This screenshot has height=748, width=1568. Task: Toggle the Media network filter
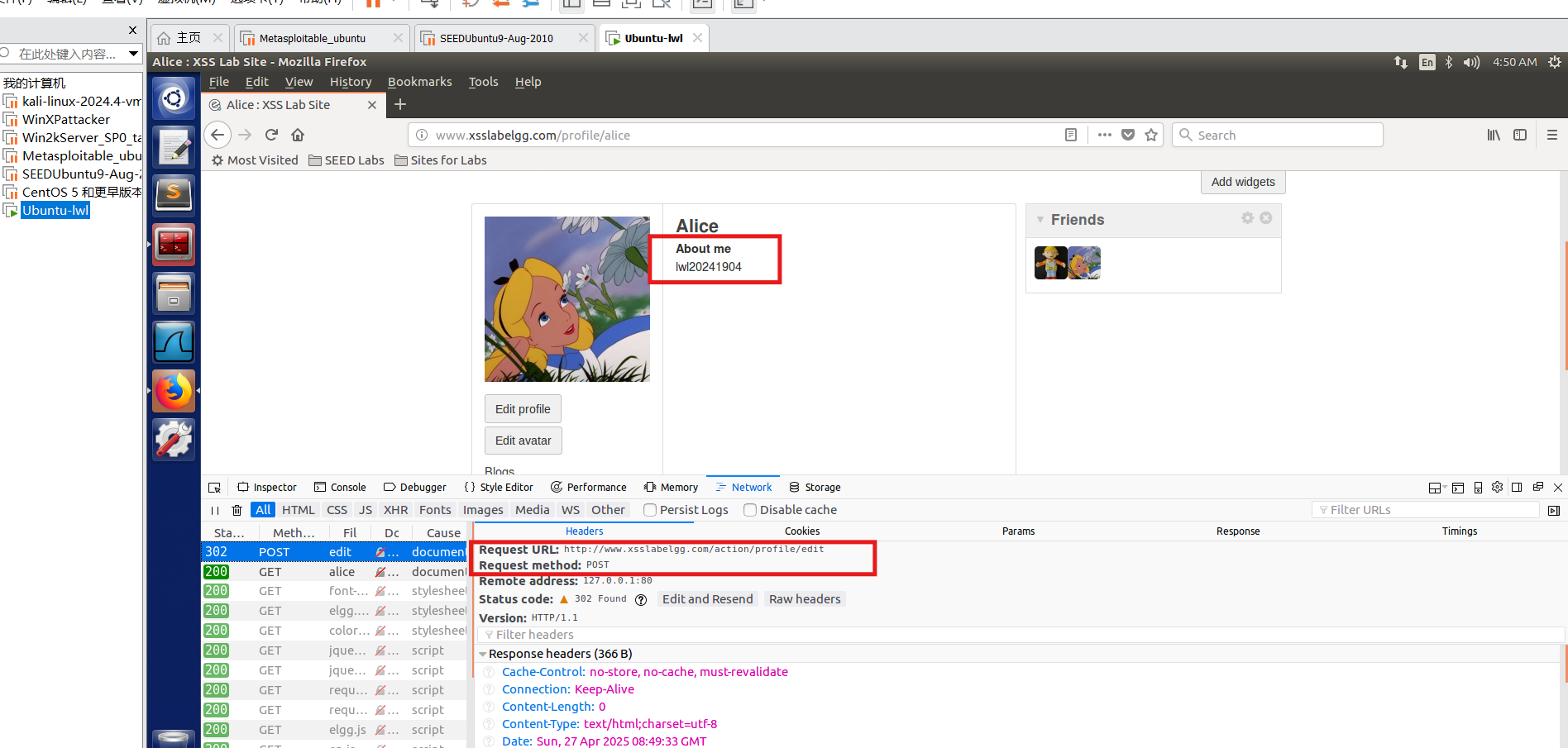coord(532,510)
